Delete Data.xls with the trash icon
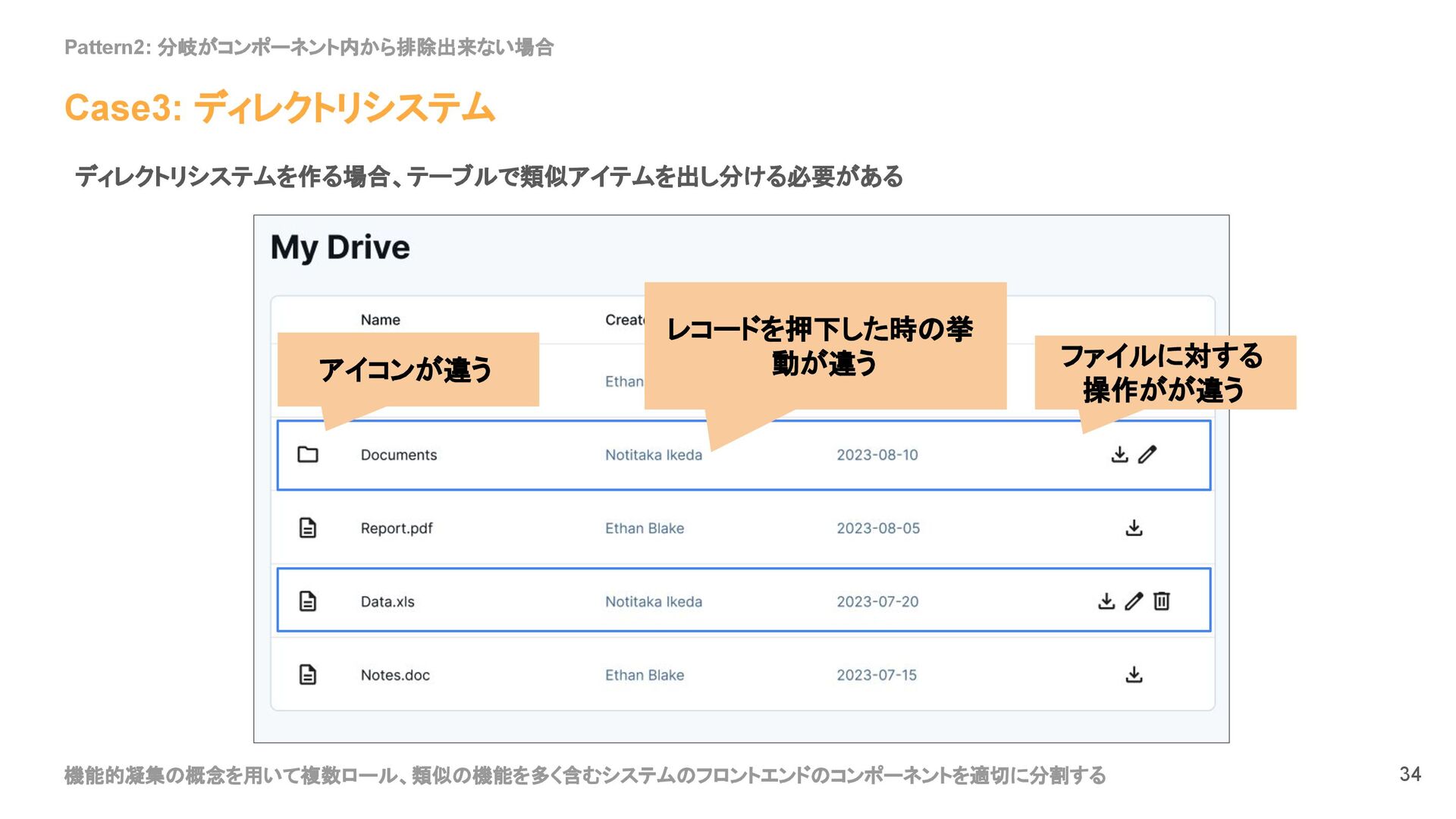 [1161, 601]
